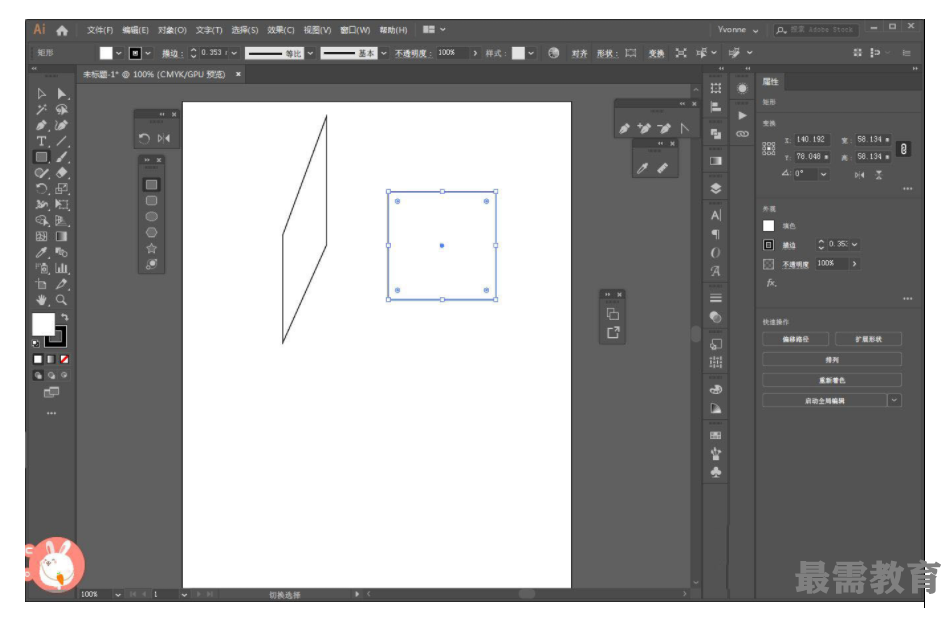947x617 pixels.
Task: Open rotation angle dropdown in Properties
Action: tap(824, 174)
